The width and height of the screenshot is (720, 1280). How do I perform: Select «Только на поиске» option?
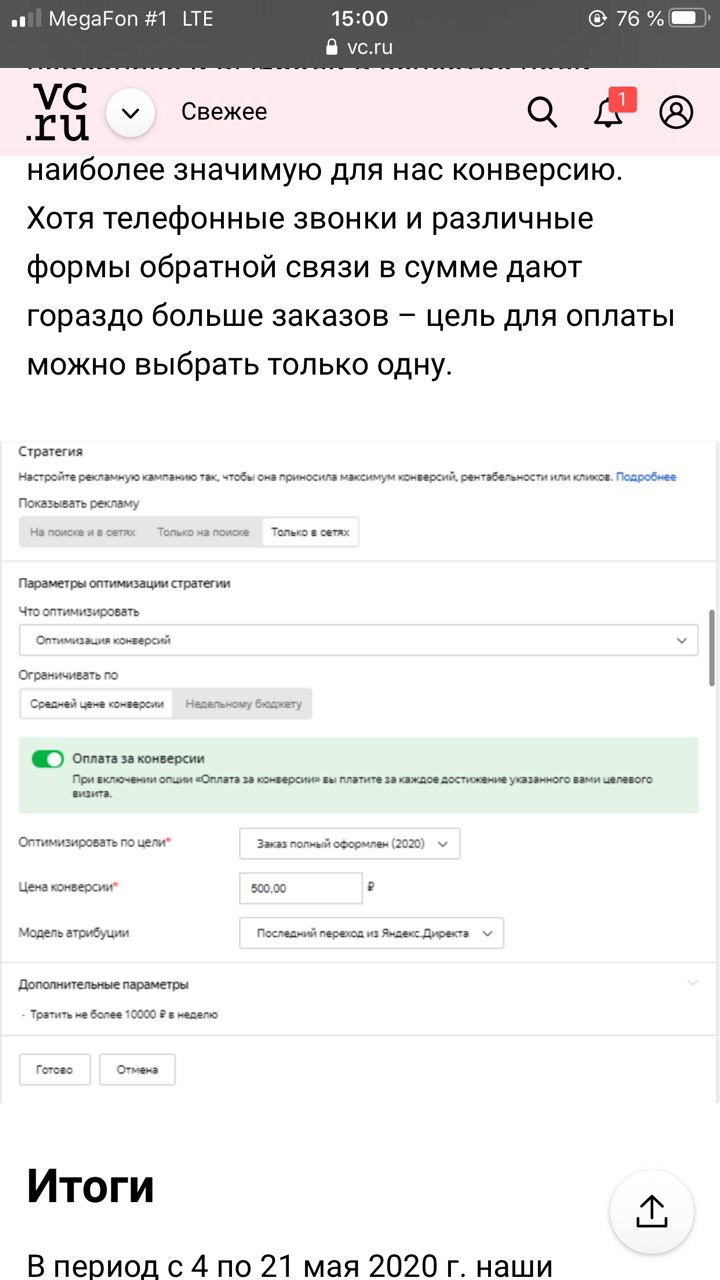click(x=203, y=533)
